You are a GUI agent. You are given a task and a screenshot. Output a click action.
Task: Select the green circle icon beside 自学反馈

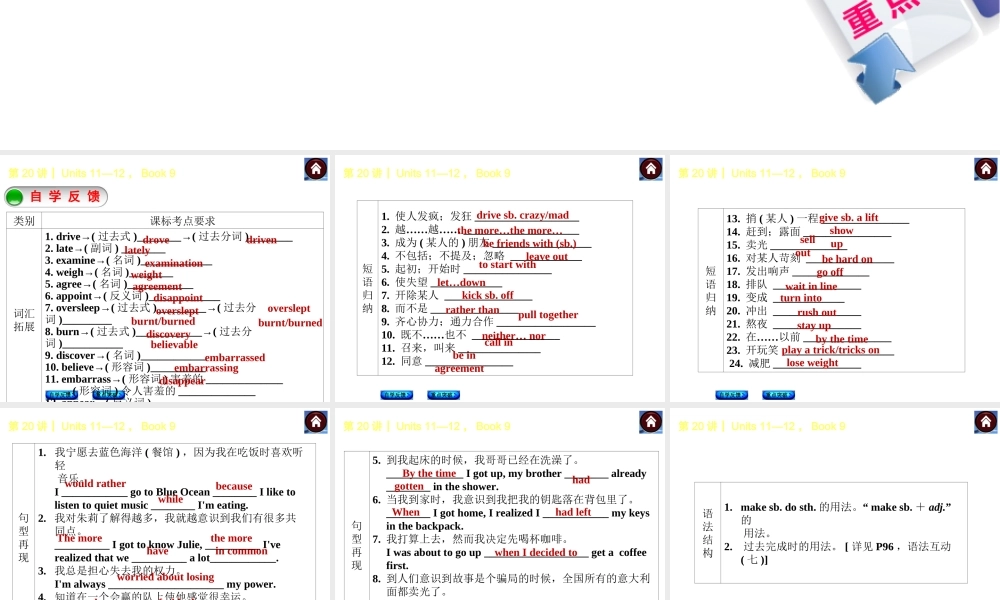coord(14,196)
